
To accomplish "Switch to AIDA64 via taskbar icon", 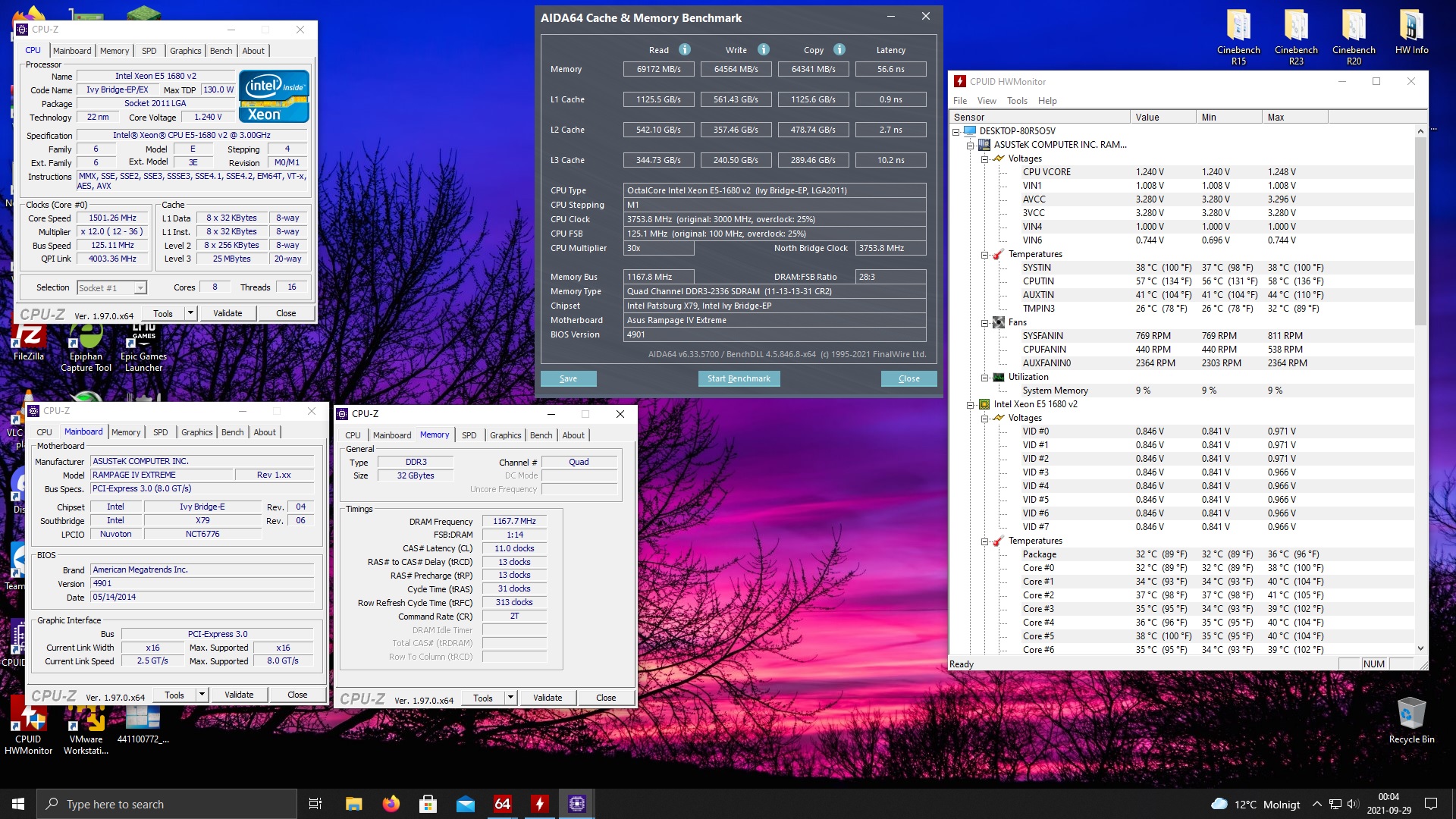I will click(502, 804).
